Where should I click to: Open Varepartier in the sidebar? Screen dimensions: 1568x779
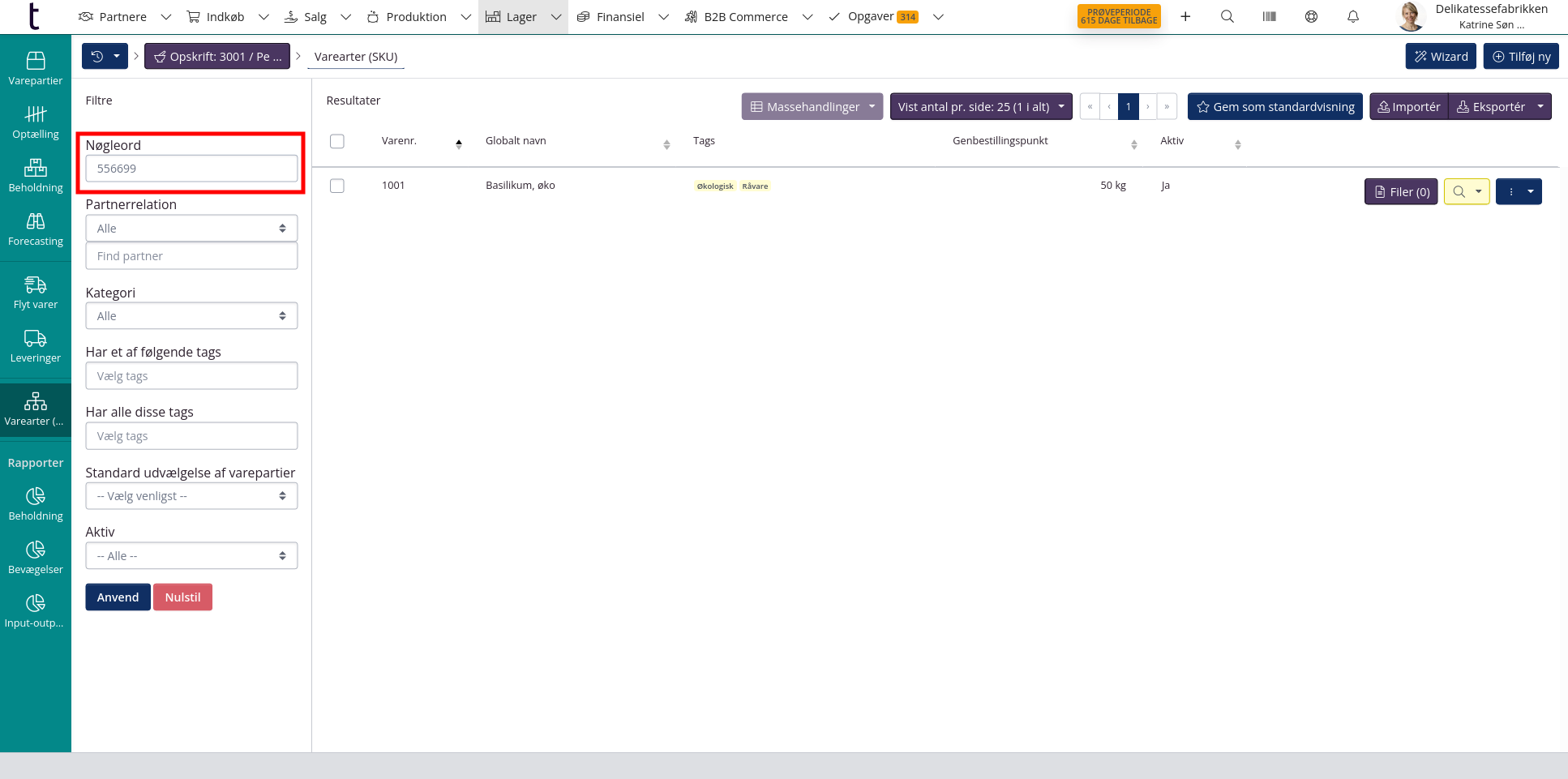[x=36, y=68]
